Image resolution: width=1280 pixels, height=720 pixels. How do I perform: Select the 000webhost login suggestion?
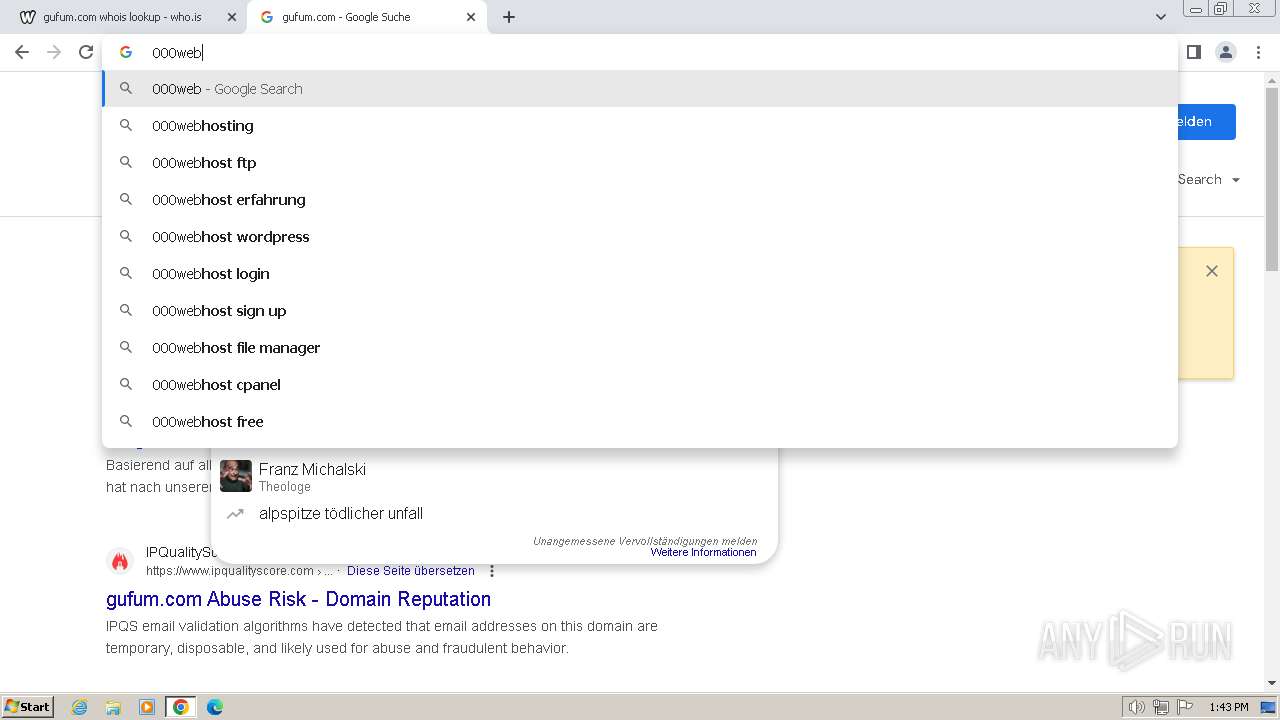point(640,274)
